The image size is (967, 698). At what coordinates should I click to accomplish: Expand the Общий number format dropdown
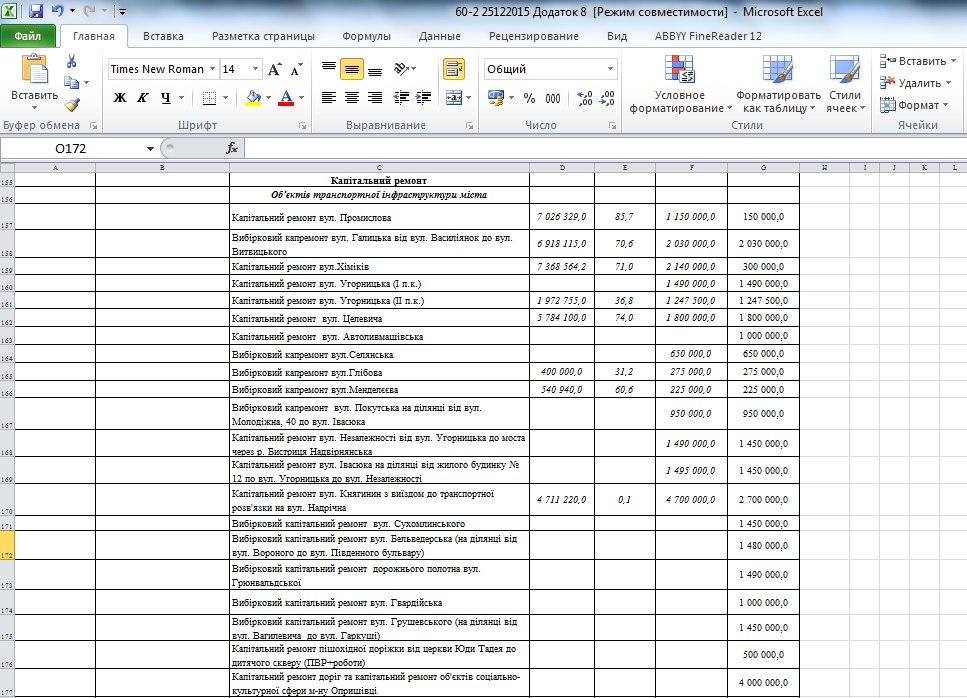(611, 69)
